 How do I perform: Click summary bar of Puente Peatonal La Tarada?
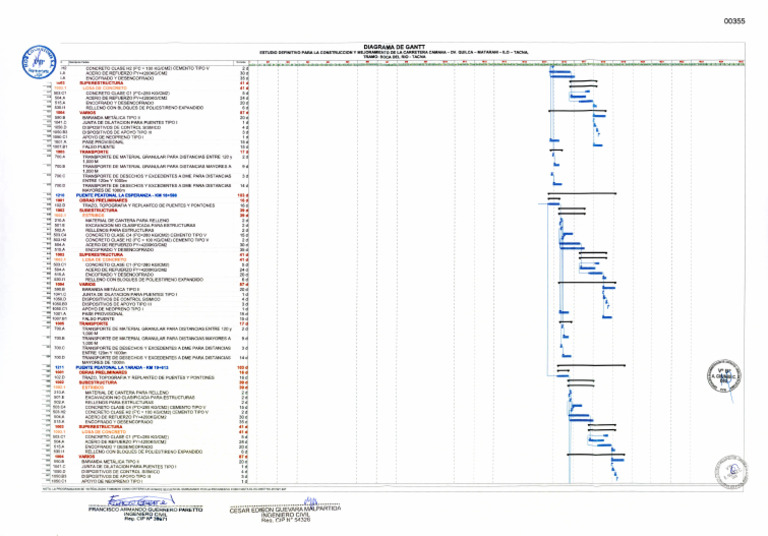coord(591,365)
